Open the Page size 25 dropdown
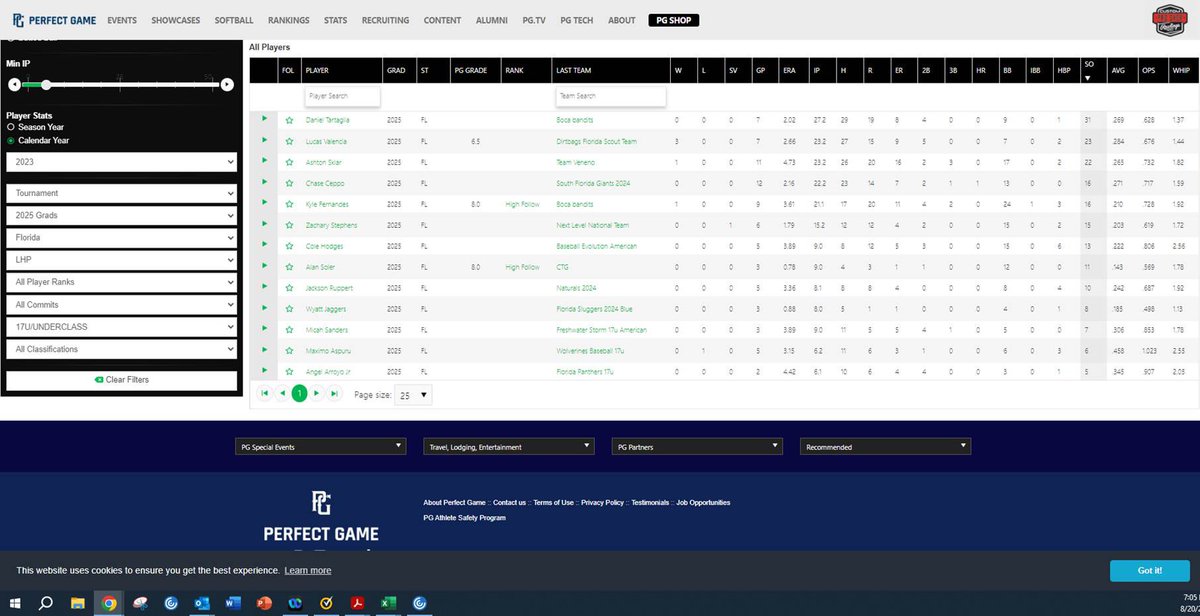 (413, 395)
